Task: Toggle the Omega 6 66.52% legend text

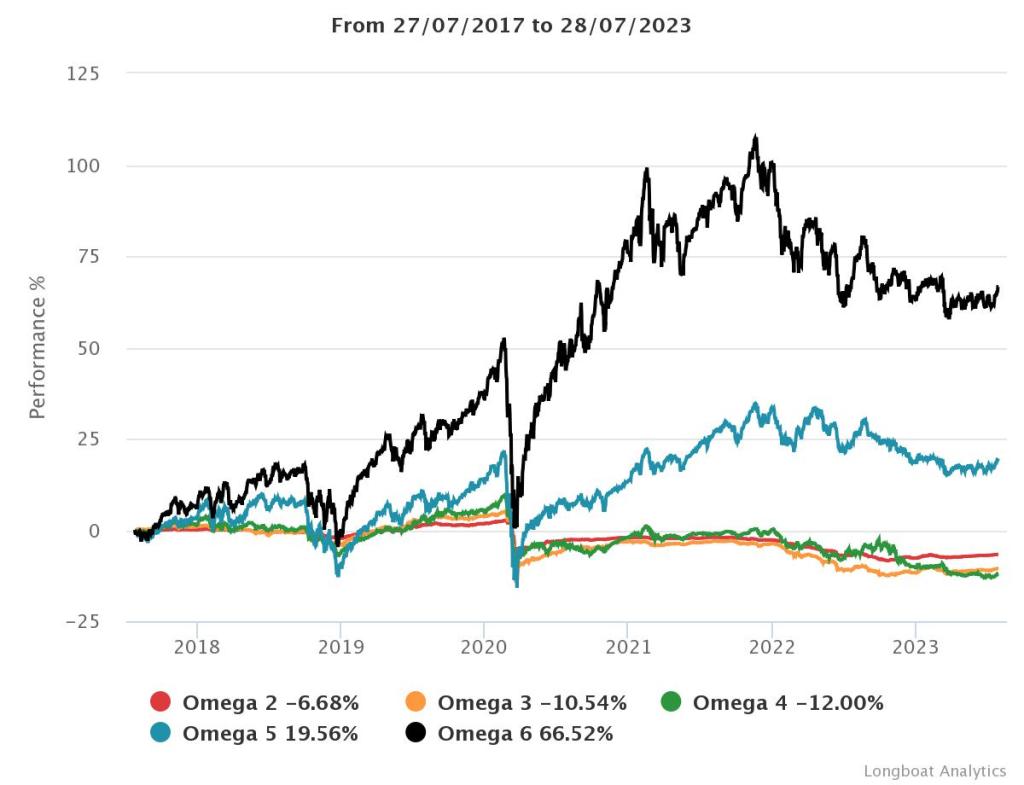Action: coord(525,734)
